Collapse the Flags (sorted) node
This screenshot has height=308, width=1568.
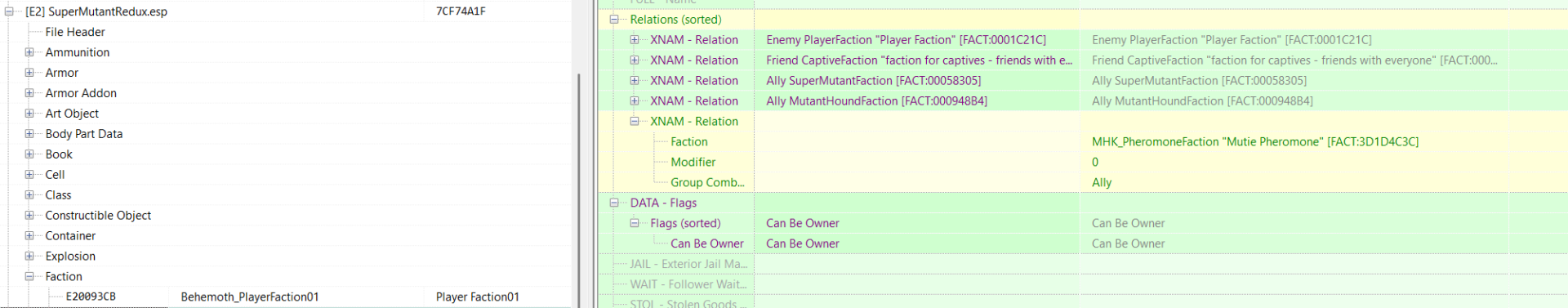coord(635,224)
